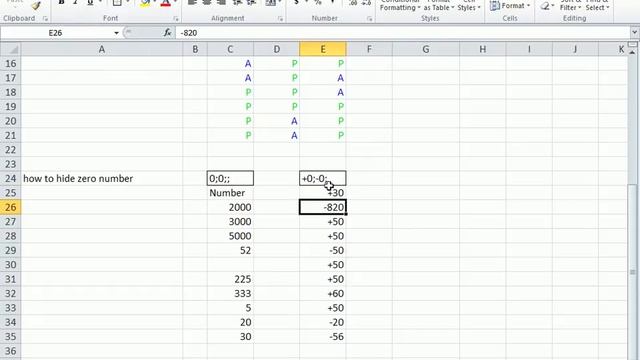Open Number group dialog launcher
This screenshot has height=360, width=640.
tap(369, 19)
